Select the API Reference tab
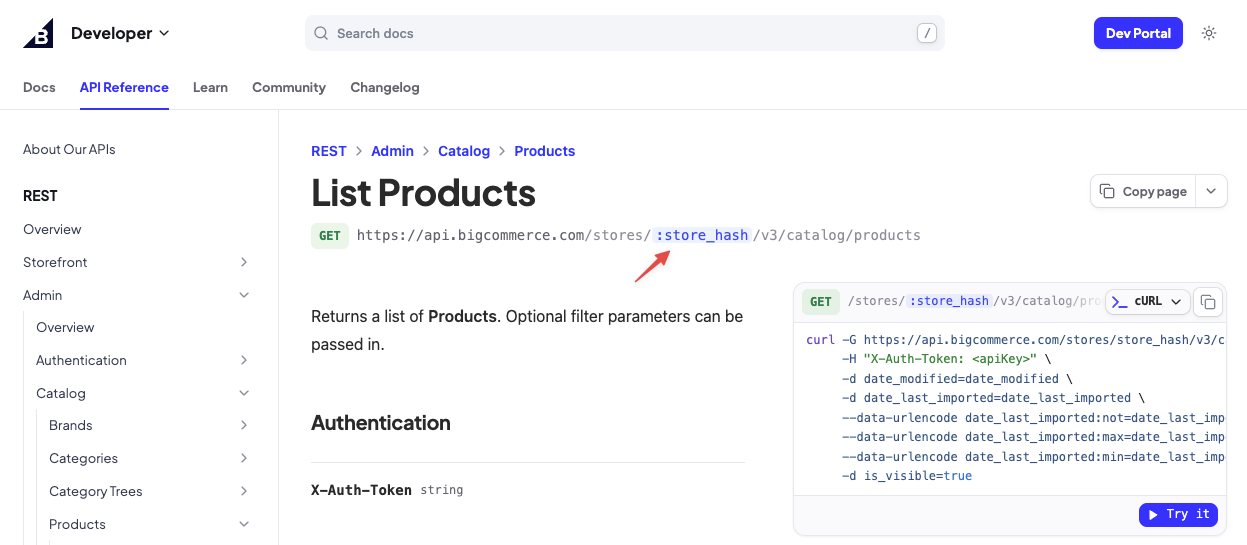The height and width of the screenshot is (545, 1247). (124, 87)
